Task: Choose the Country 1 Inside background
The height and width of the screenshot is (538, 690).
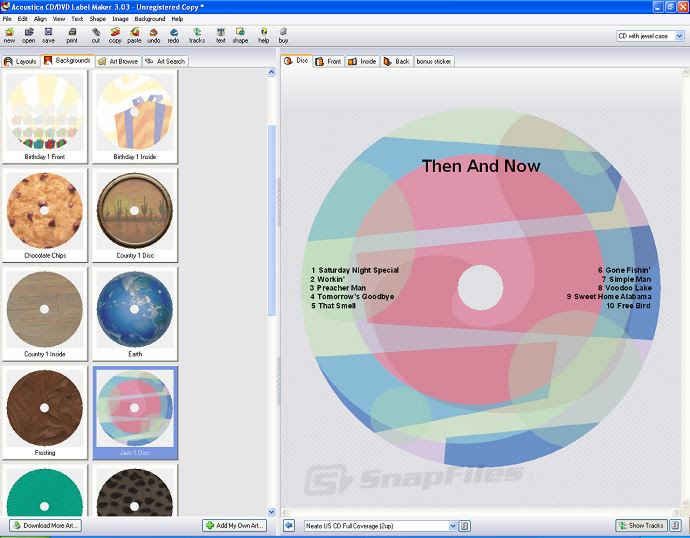Action: pyautogui.click(x=45, y=314)
